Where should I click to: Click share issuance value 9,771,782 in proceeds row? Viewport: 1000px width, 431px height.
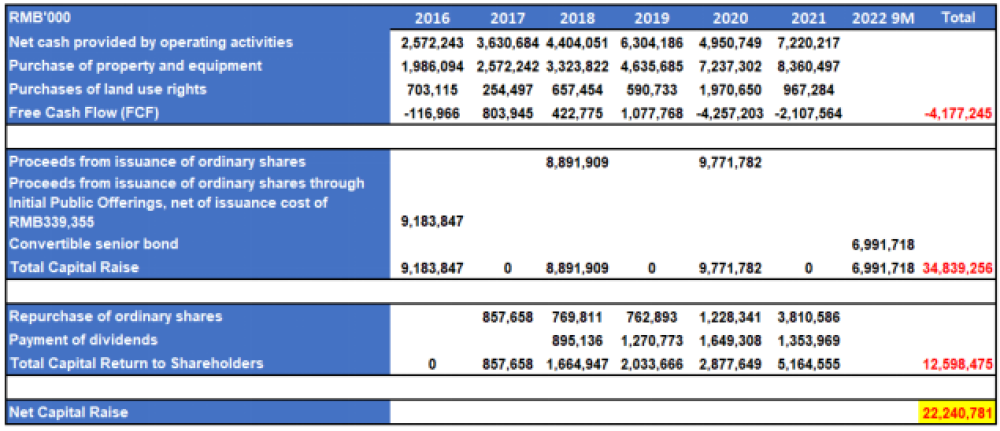pyautogui.click(x=732, y=162)
